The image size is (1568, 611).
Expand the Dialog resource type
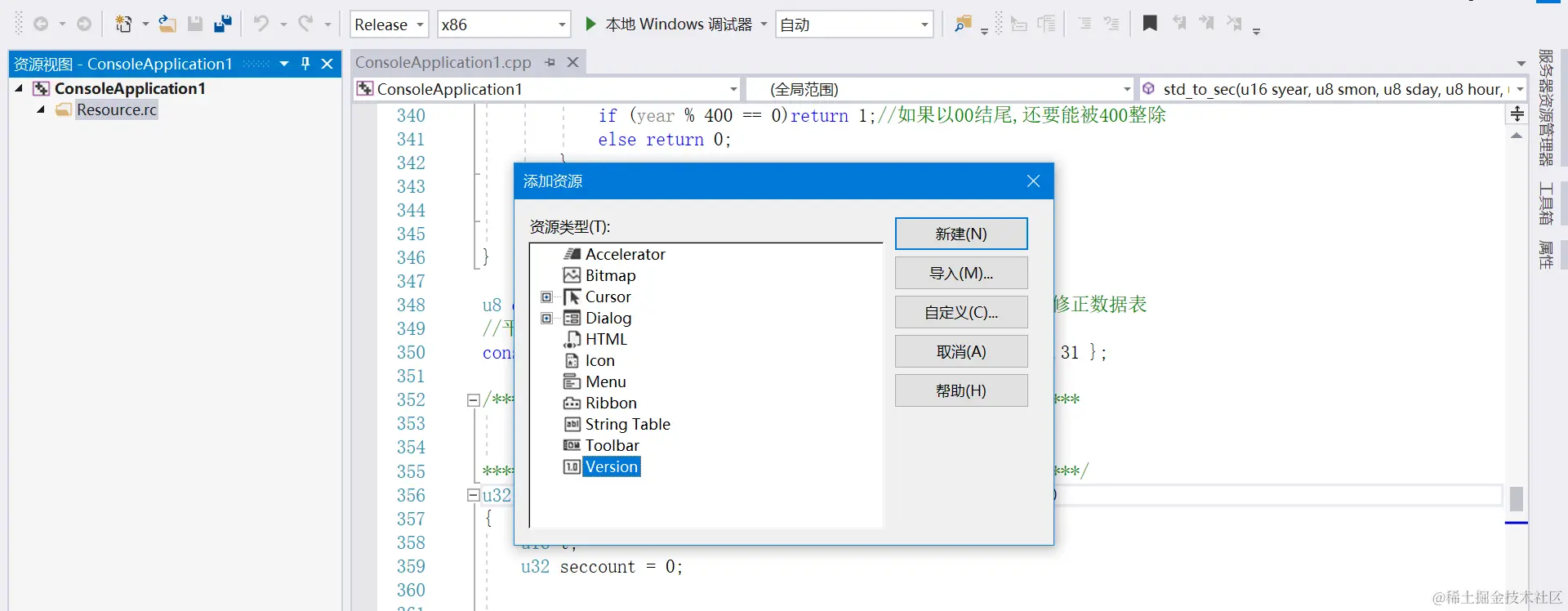[547, 319]
